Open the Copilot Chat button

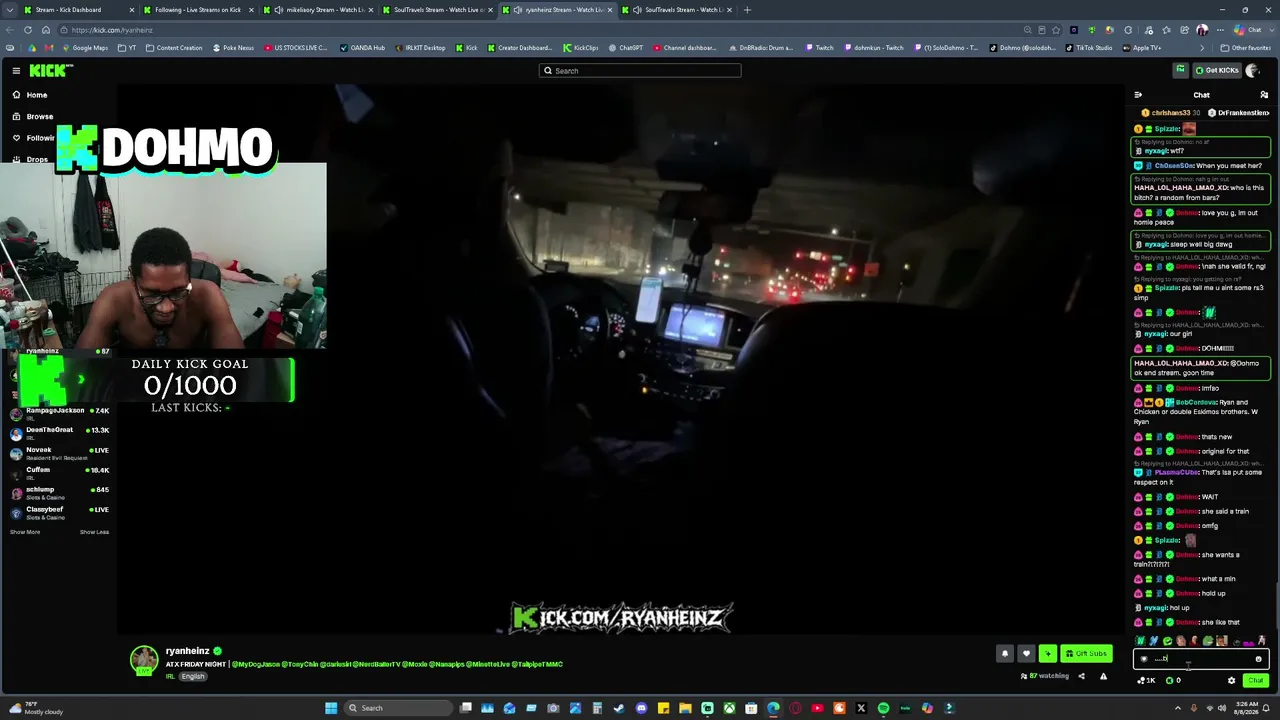click(x=1249, y=30)
